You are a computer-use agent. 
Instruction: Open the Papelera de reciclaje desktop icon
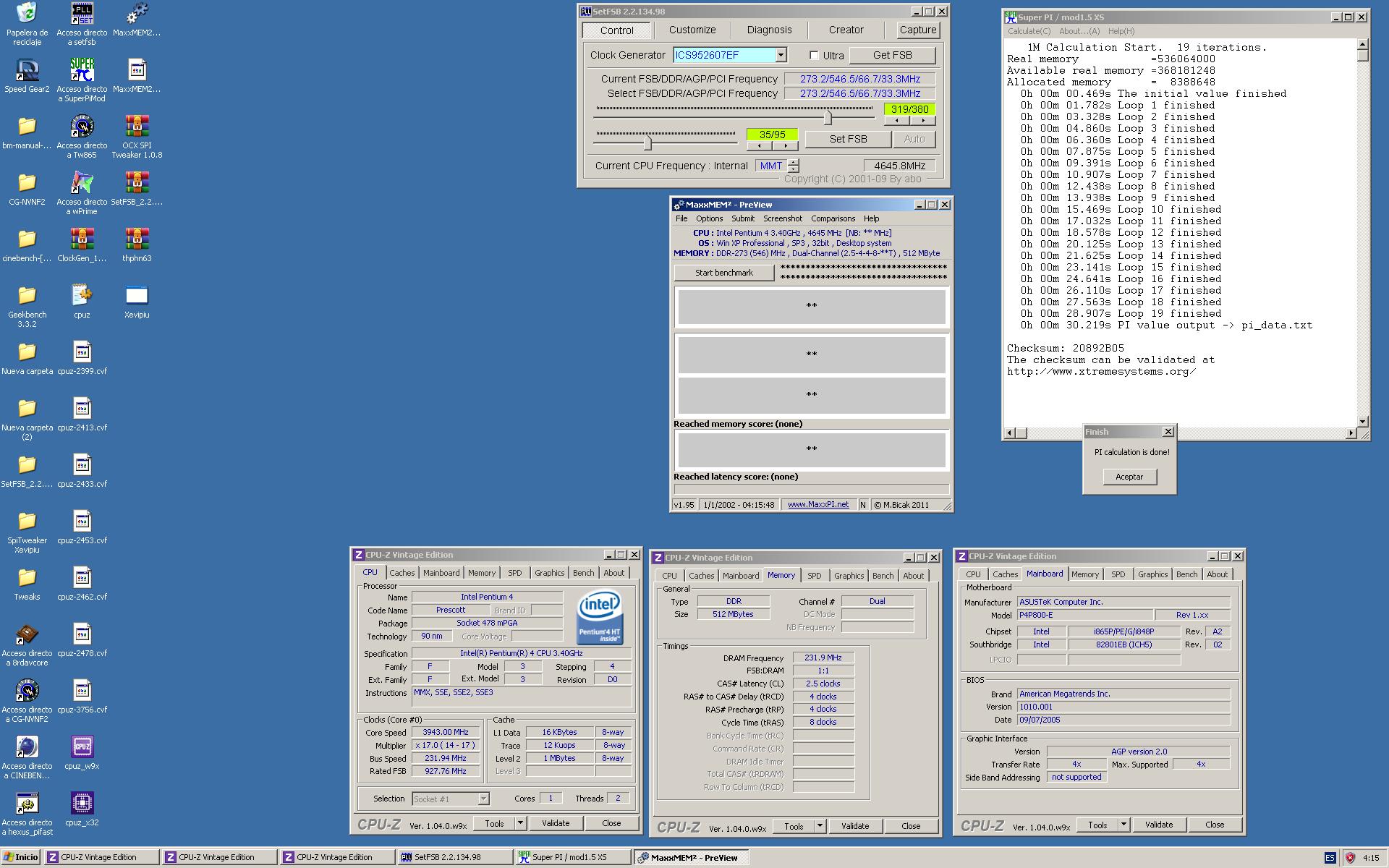tap(27, 23)
